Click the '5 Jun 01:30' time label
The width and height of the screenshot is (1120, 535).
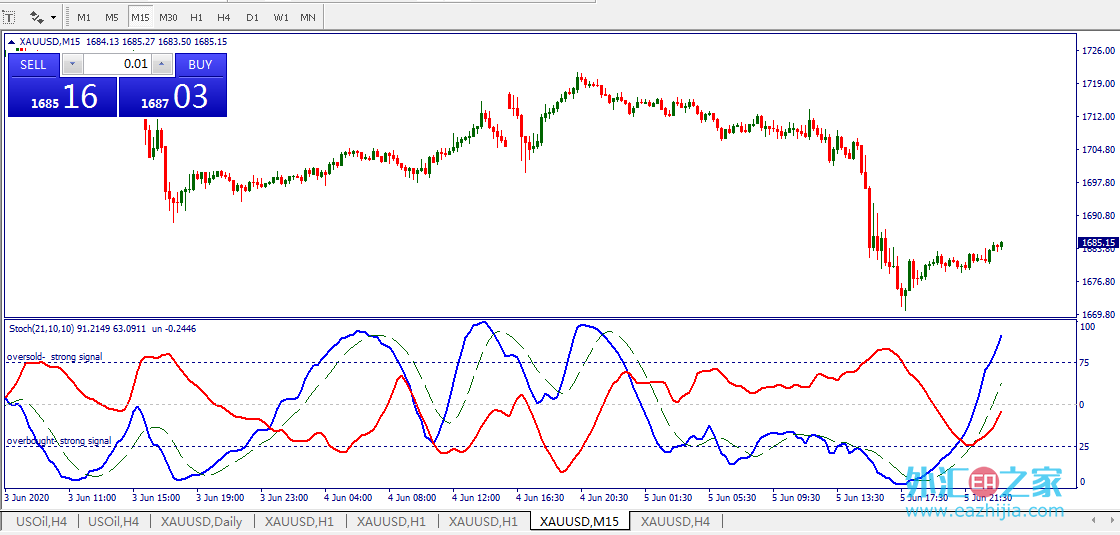pyautogui.click(x=669, y=497)
